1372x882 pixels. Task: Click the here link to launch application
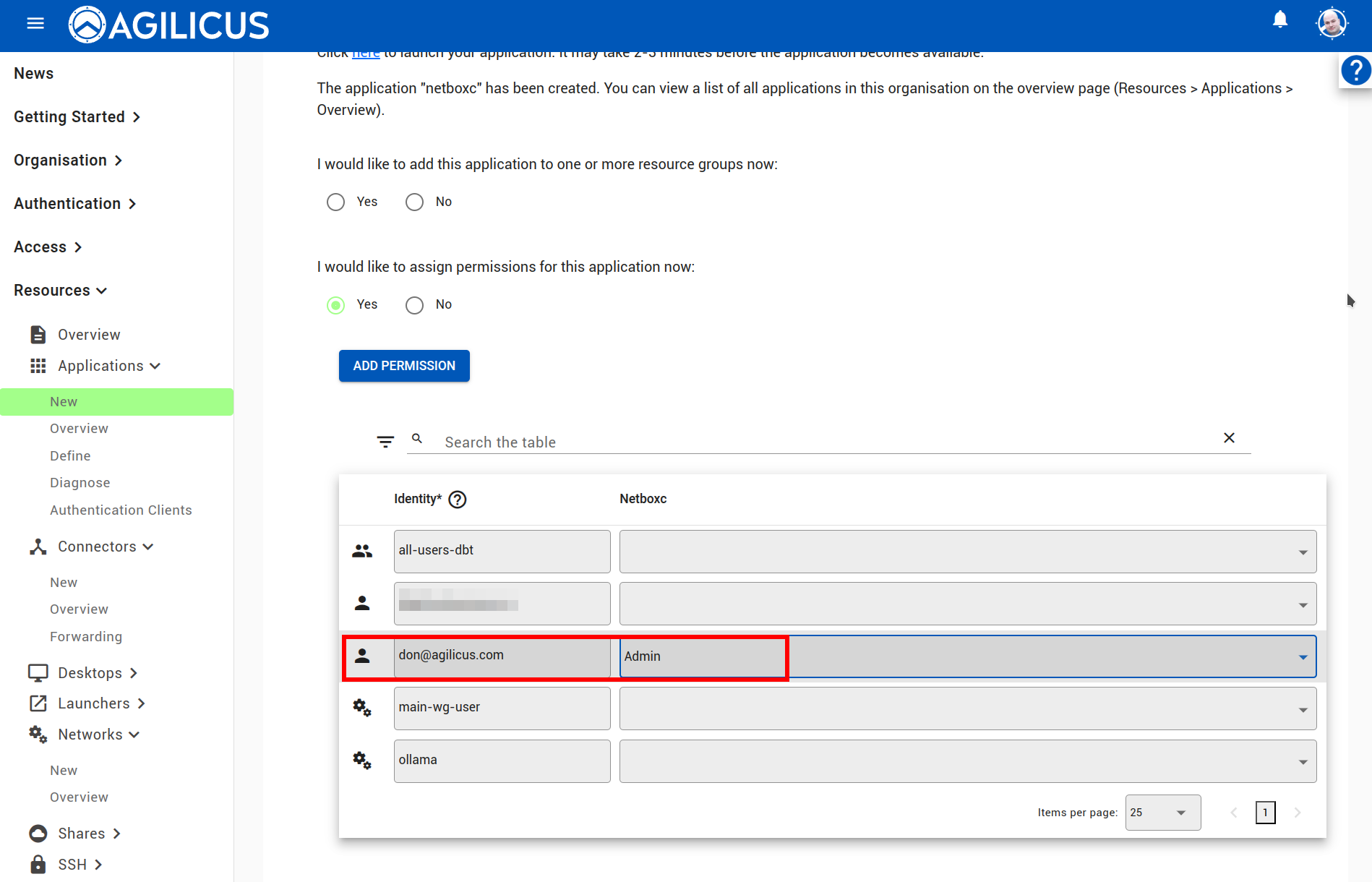[x=366, y=53]
